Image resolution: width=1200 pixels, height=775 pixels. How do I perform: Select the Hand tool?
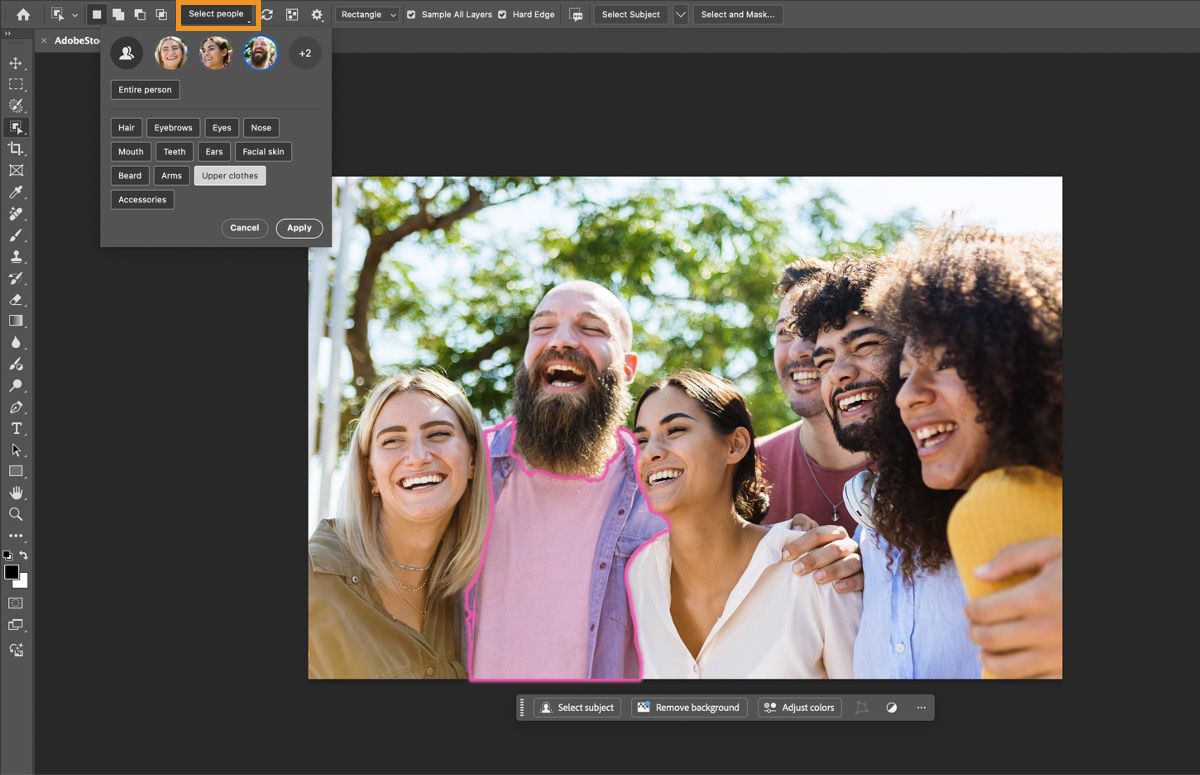16,492
